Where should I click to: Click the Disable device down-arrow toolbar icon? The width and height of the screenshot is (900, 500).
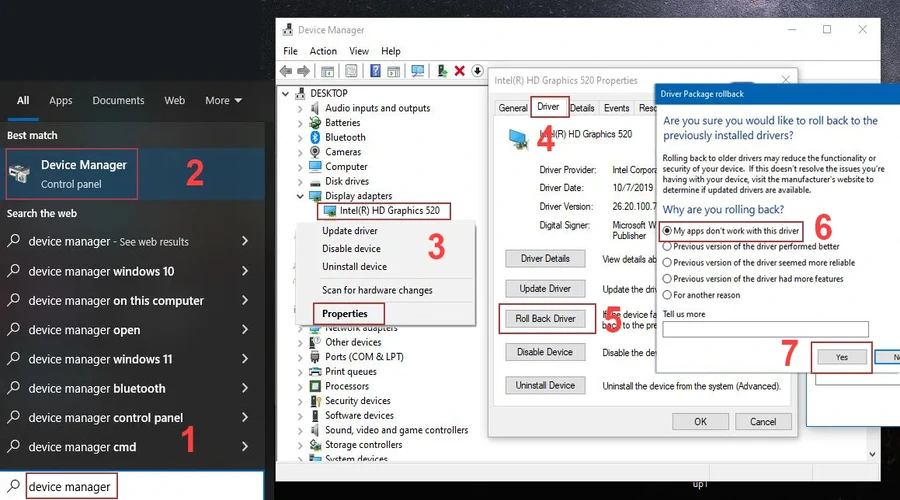point(477,71)
